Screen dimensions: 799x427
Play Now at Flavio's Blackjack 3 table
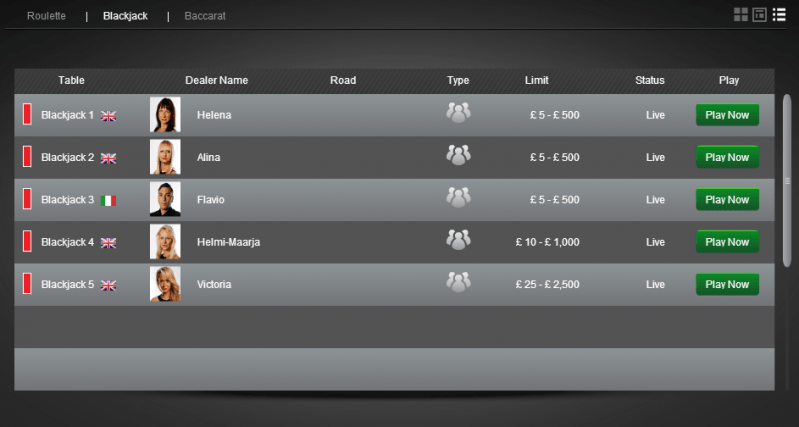pos(727,199)
